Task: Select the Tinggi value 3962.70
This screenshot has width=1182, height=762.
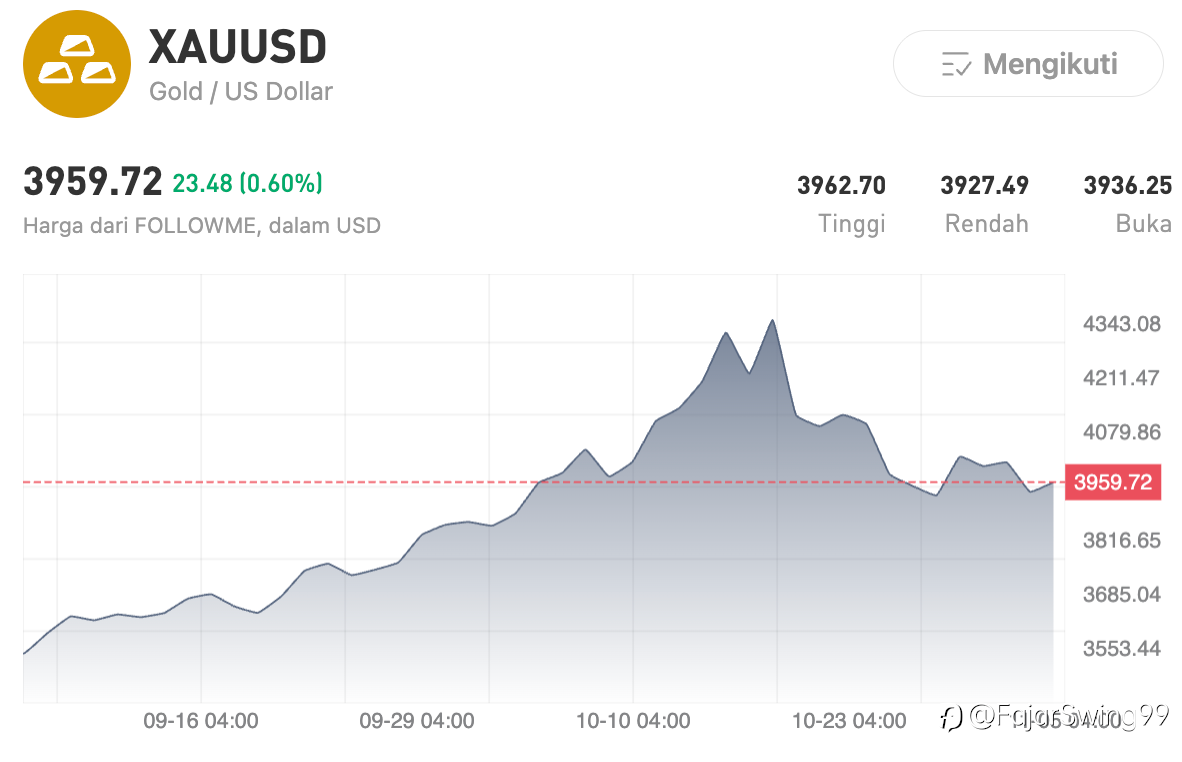Action: [841, 185]
